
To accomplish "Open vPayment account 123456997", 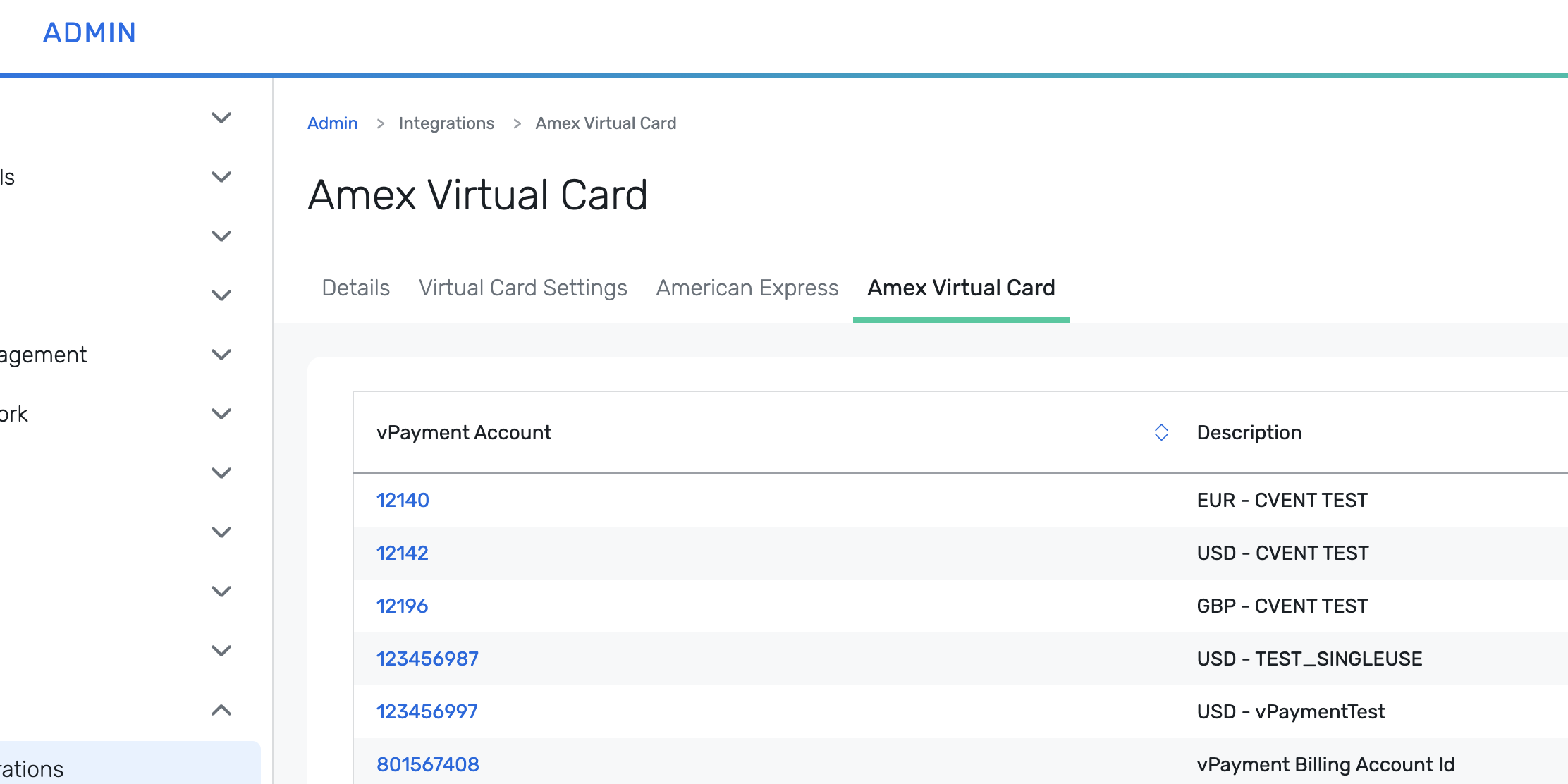I will tap(427, 711).
